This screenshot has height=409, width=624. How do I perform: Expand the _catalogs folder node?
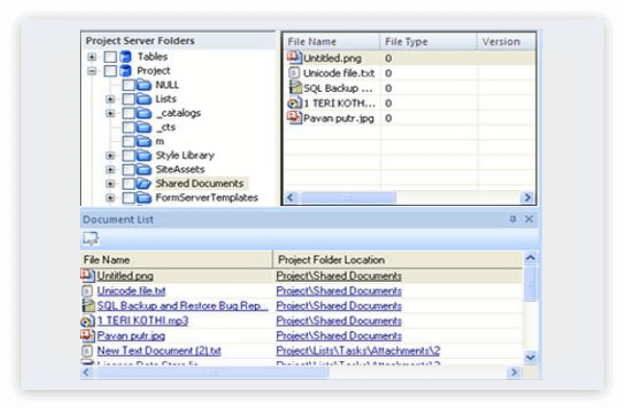pyautogui.click(x=110, y=113)
